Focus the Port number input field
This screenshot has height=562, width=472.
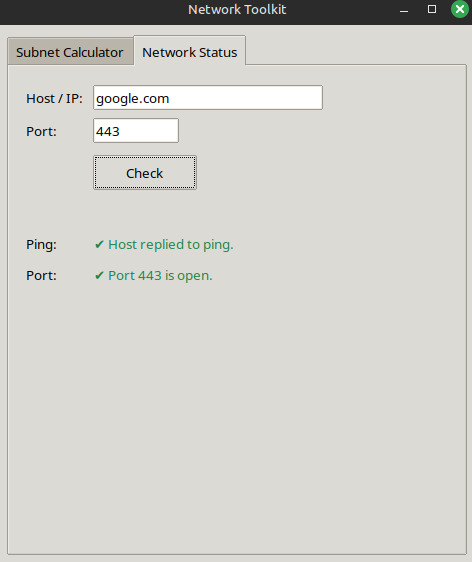[x=136, y=130]
